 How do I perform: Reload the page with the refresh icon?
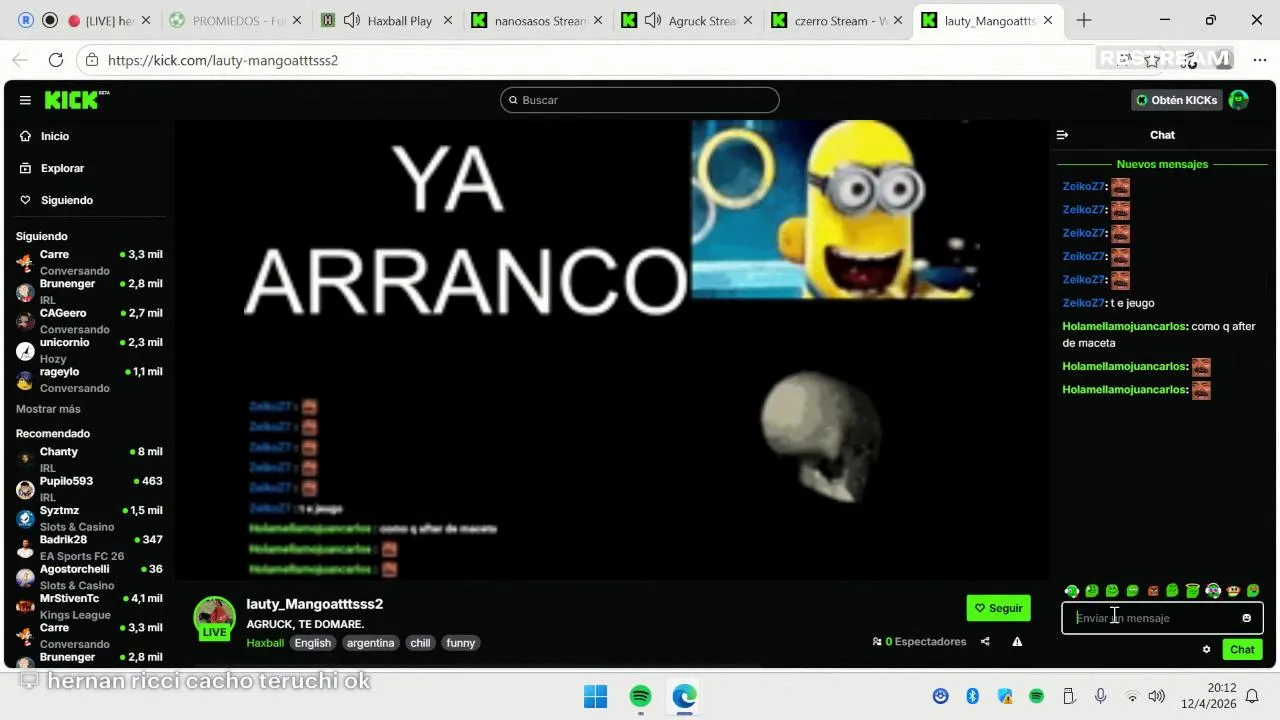[x=56, y=60]
